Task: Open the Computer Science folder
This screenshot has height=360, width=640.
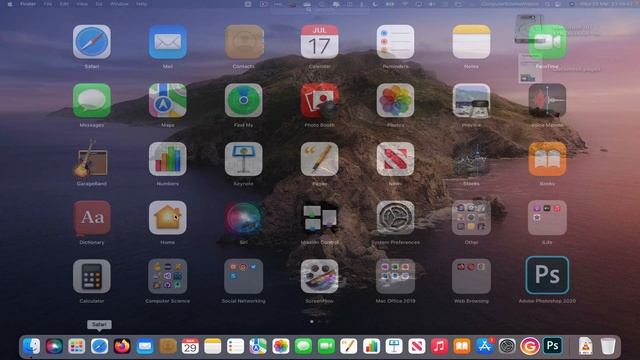Action: click(x=167, y=276)
